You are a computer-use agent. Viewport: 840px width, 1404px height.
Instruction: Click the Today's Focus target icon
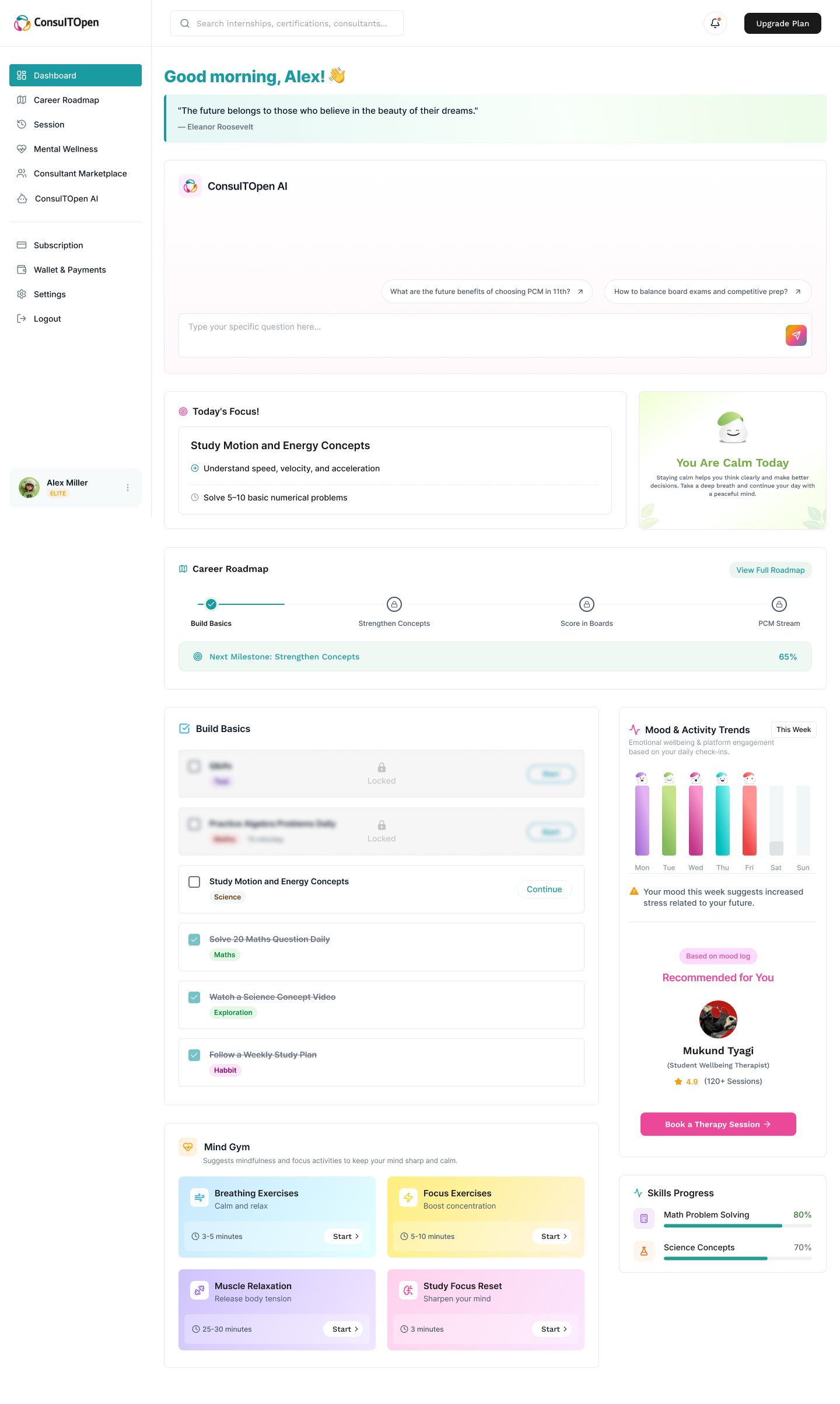(183, 411)
